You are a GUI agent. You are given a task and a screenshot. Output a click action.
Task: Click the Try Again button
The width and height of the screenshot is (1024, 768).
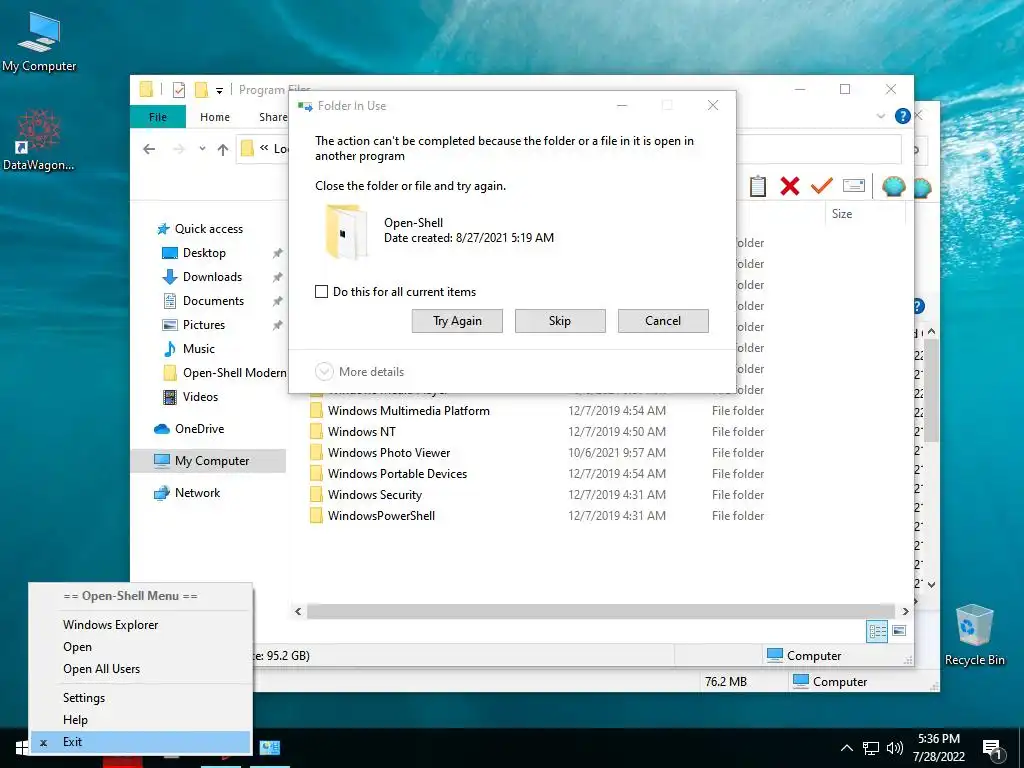(x=457, y=321)
